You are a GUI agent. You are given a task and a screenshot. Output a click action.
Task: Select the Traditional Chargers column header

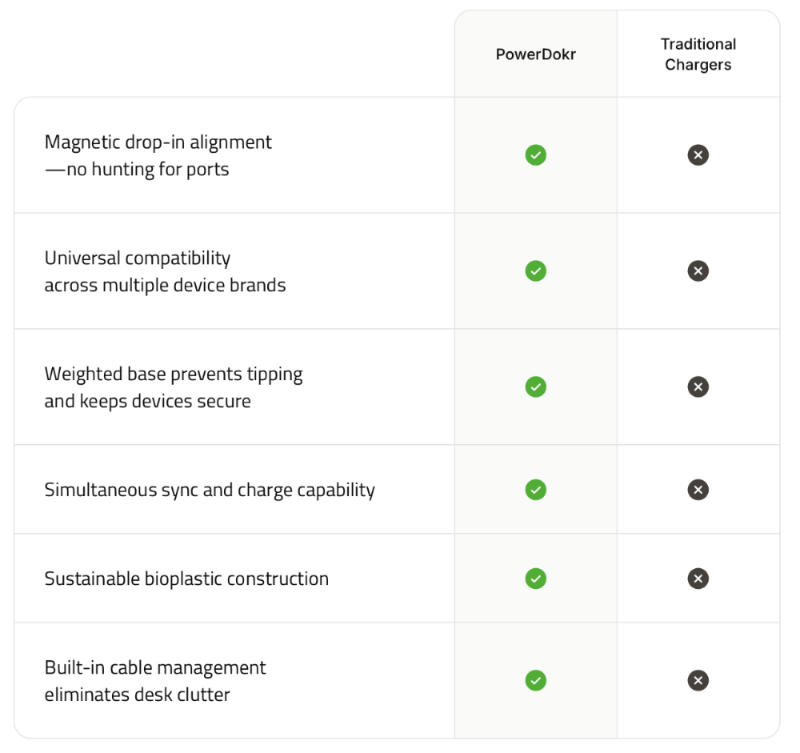click(x=698, y=54)
